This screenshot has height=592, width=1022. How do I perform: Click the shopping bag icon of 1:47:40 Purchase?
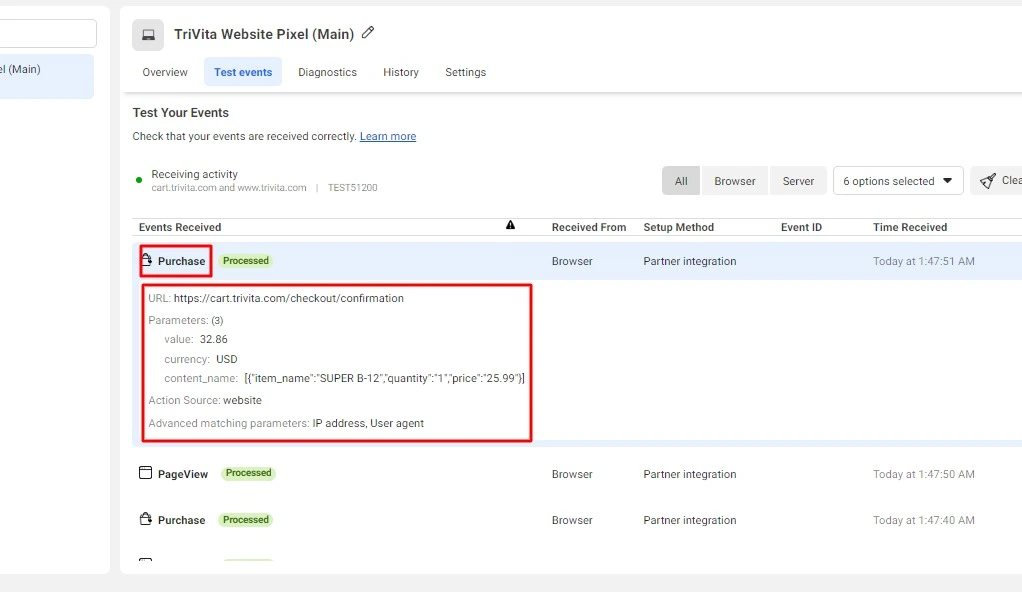(146, 519)
